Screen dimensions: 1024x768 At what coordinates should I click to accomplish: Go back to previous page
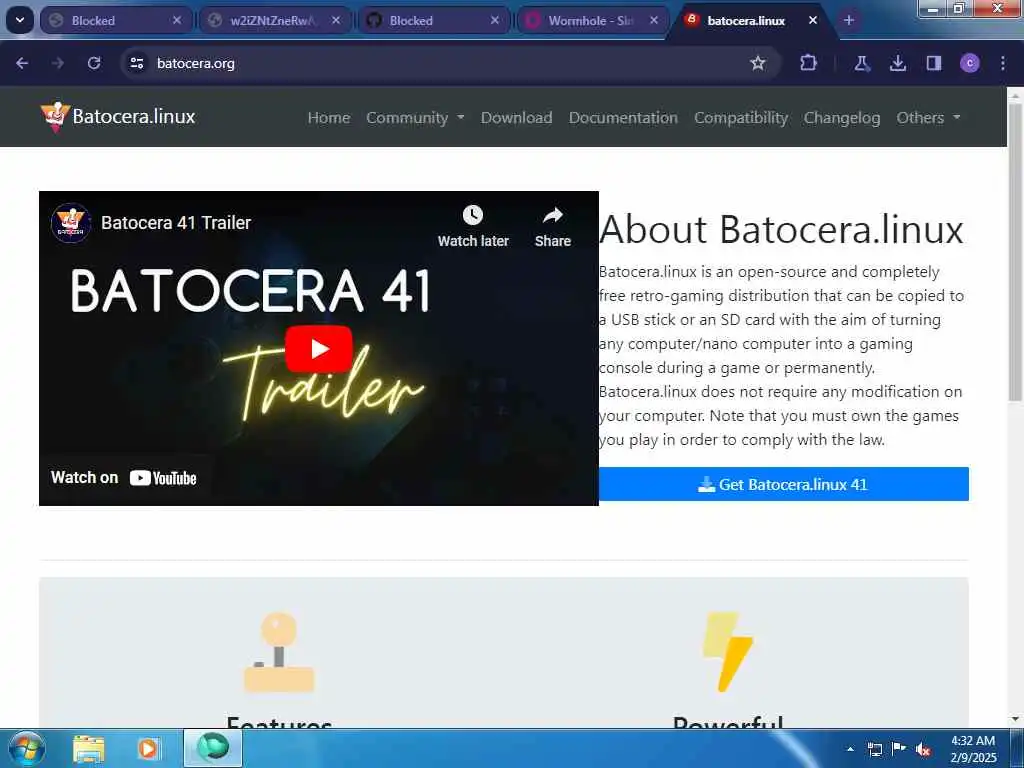[x=22, y=63]
